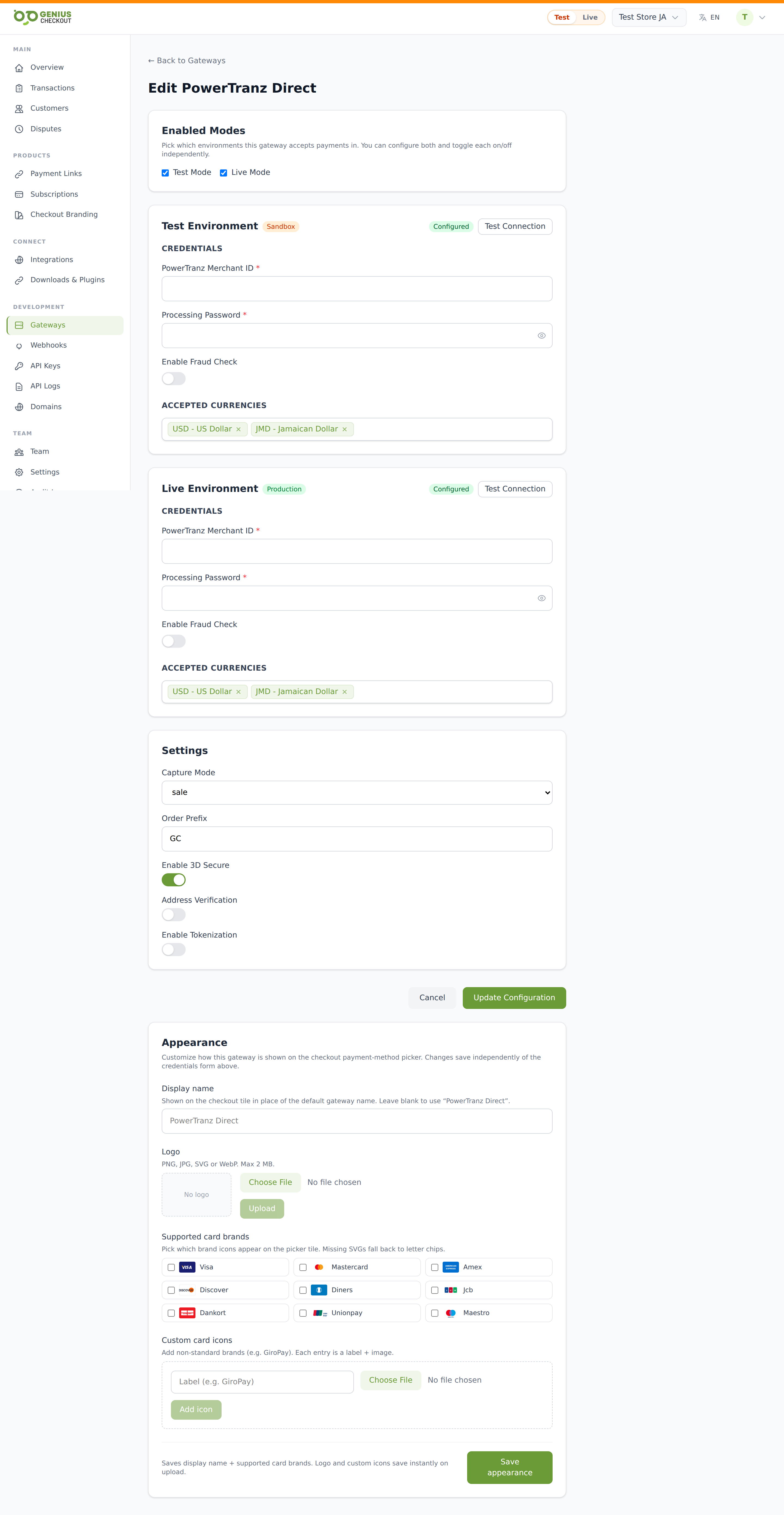Click the Diners brand logo

[x=318, y=1290]
